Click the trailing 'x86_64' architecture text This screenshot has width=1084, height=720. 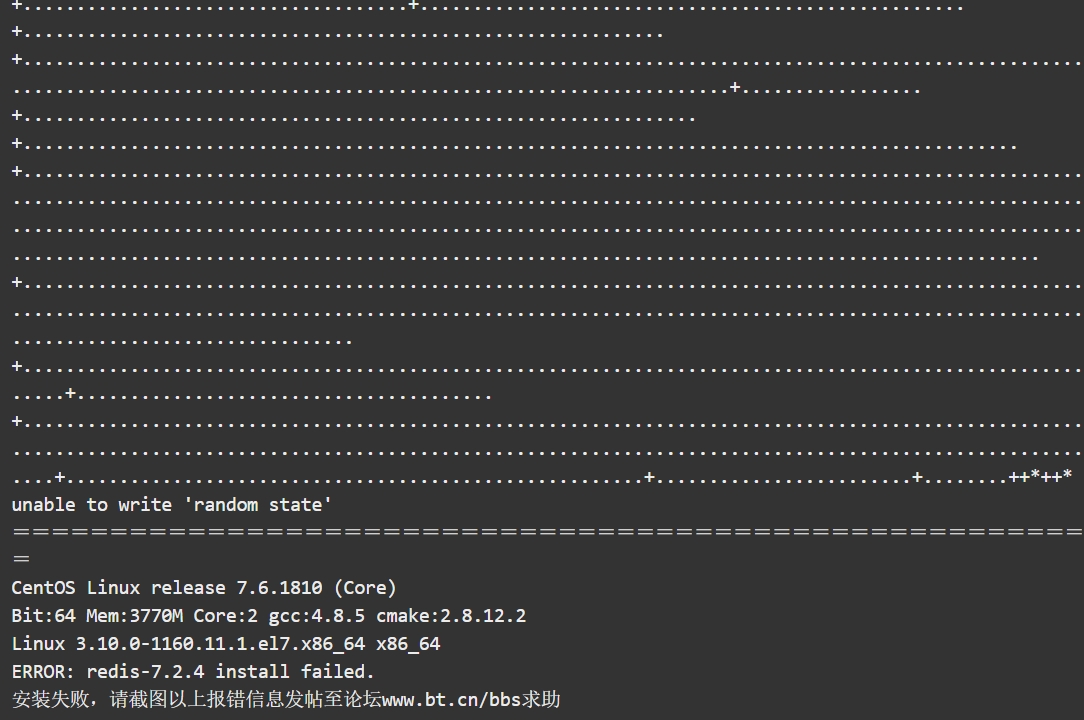pyautogui.click(x=408, y=644)
